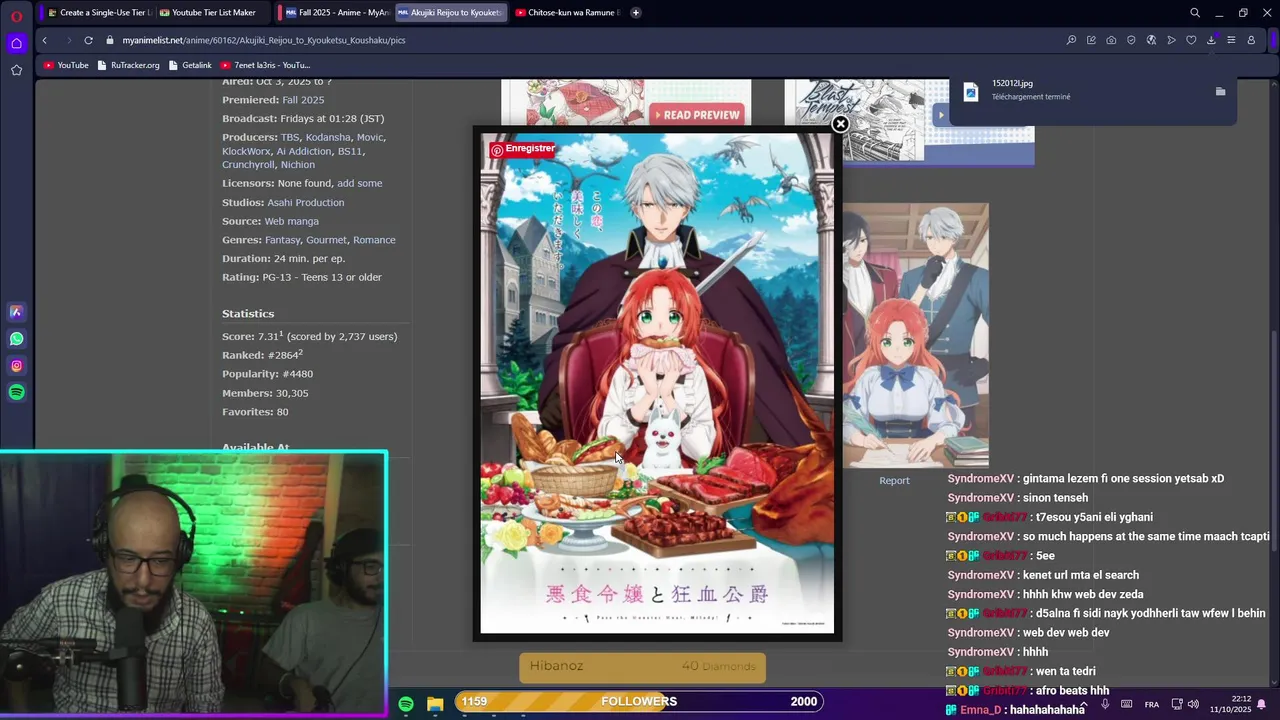Click the send-to-flow arrow icon
This screenshot has height=720, width=1280.
1171,40
